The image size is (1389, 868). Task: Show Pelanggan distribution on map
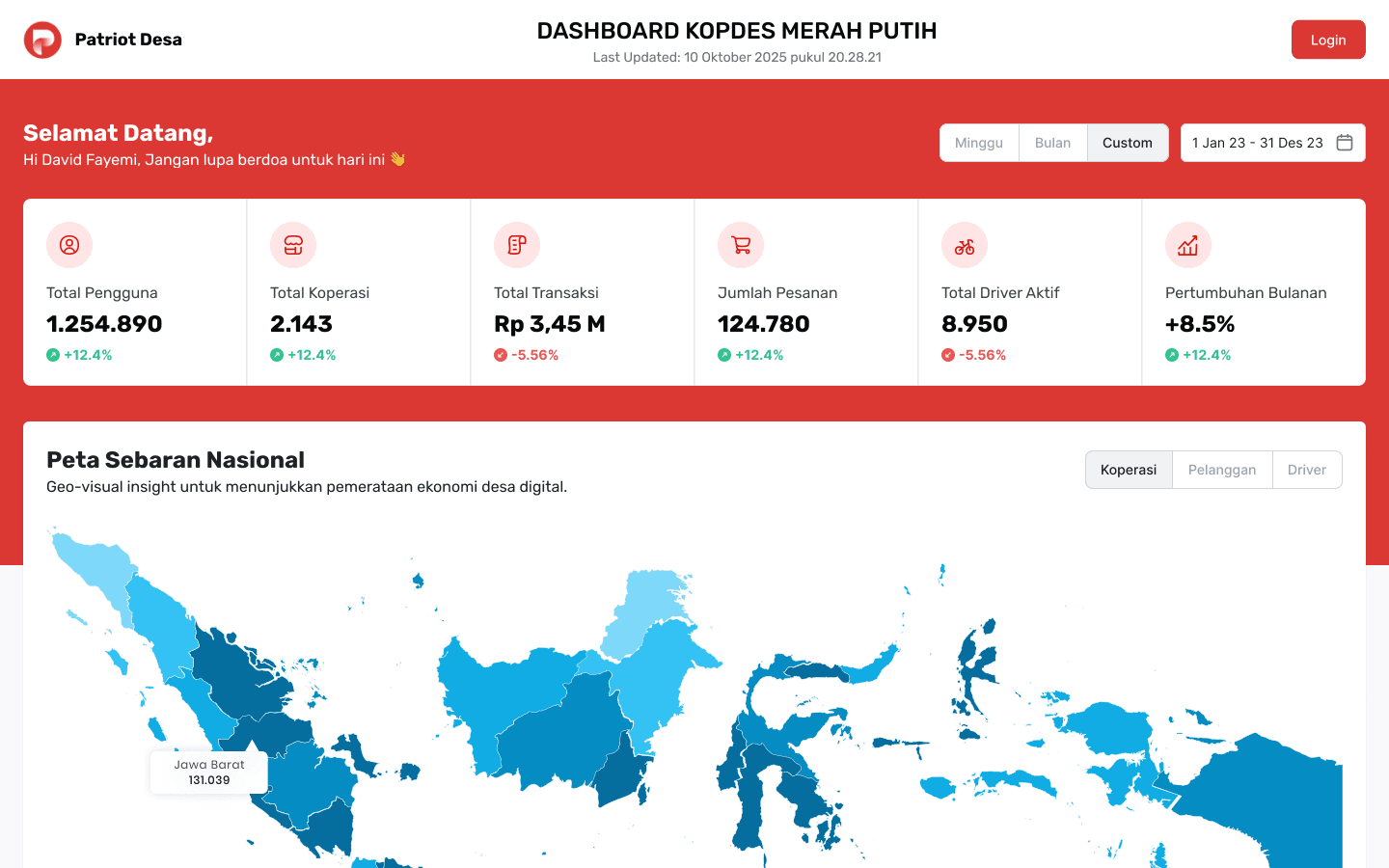pyautogui.click(x=1222, y=470)
